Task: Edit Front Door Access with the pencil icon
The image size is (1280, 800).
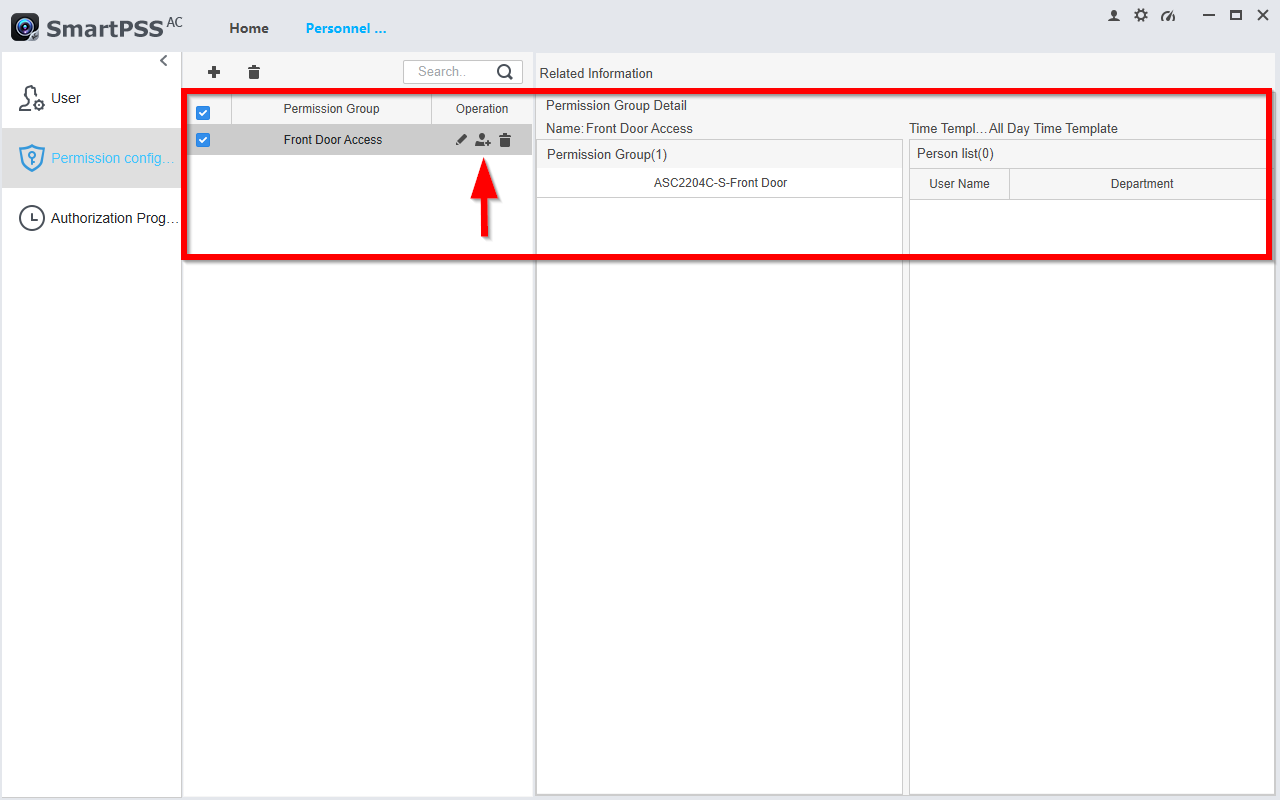Action: [x=461, y=140]
